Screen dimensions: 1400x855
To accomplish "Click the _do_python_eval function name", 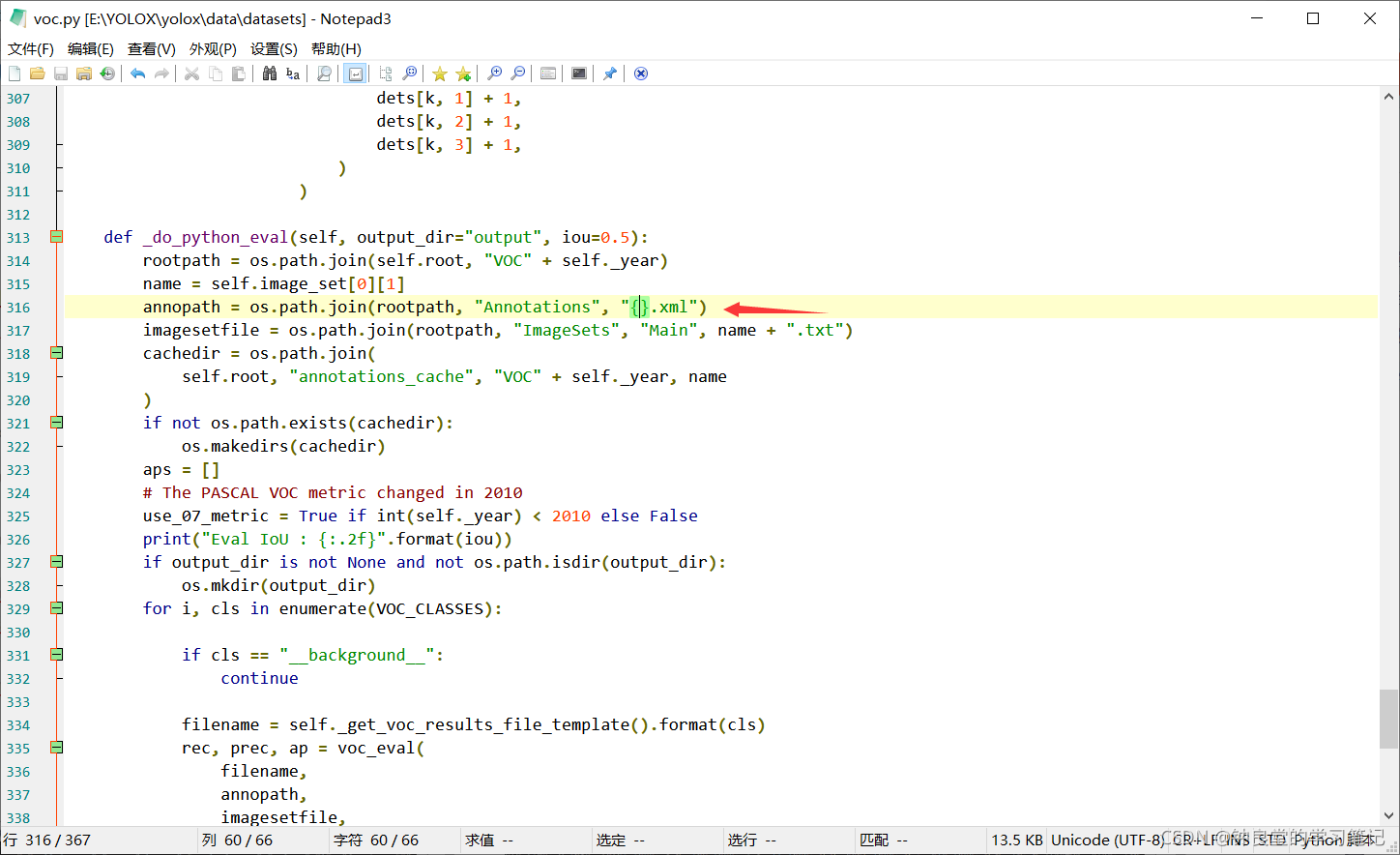I will pyautogui.click(x=216, y=237).
